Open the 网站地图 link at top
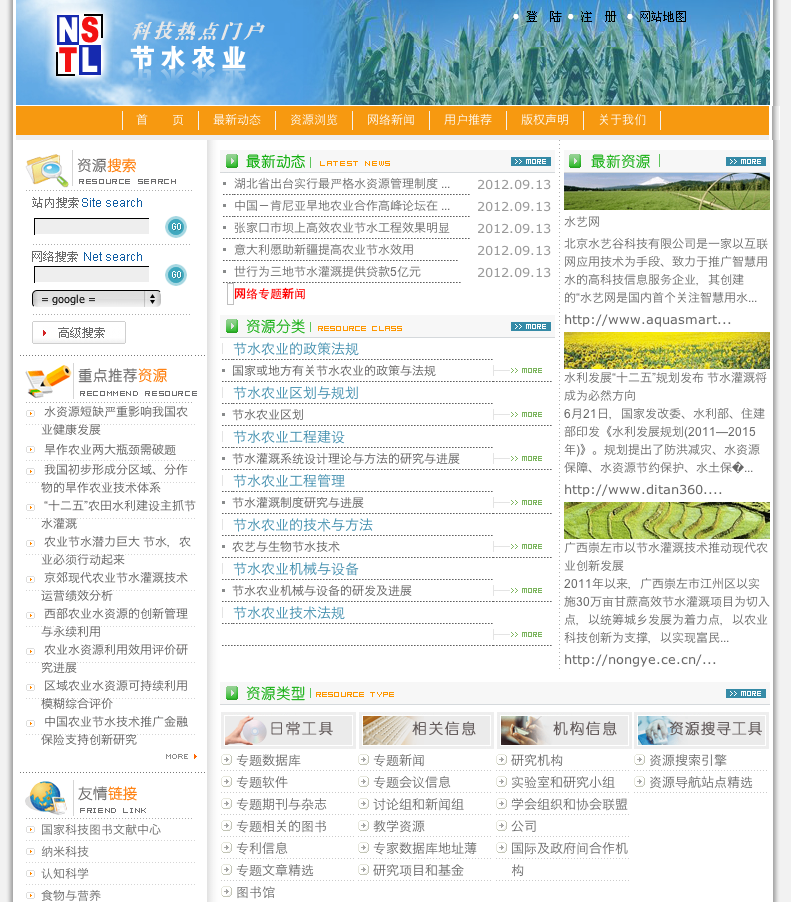The height and width of the screenshot is (902, 791). (x=662, y=17)
